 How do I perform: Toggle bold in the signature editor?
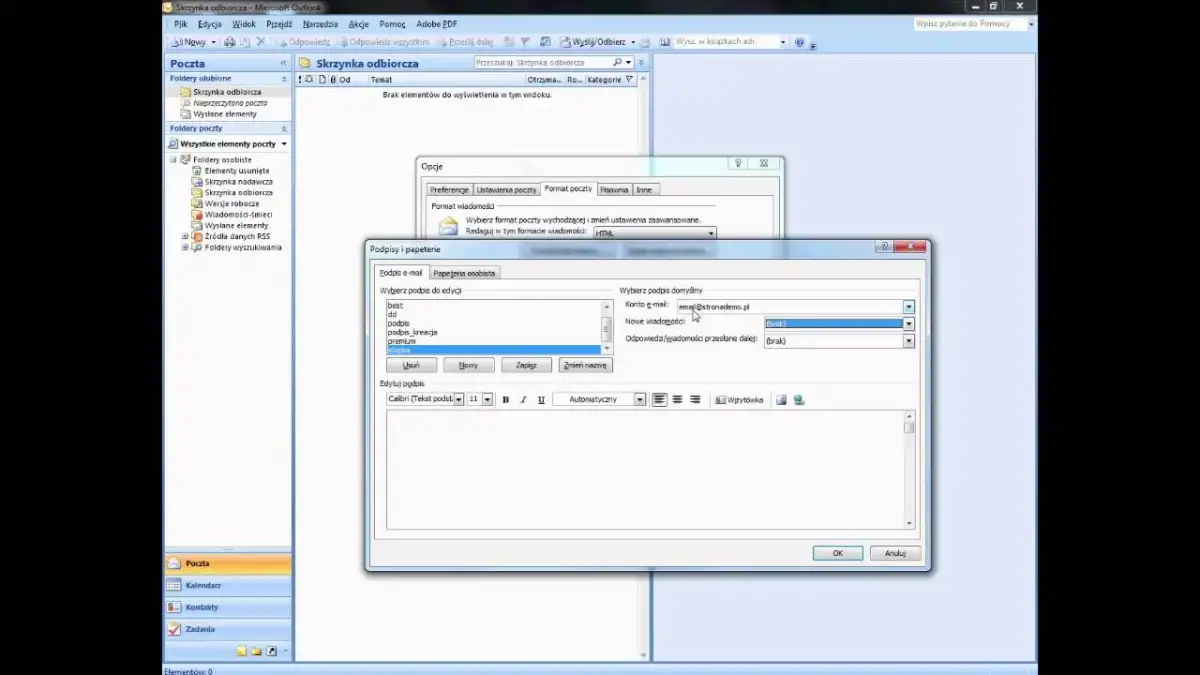[505, 400]
